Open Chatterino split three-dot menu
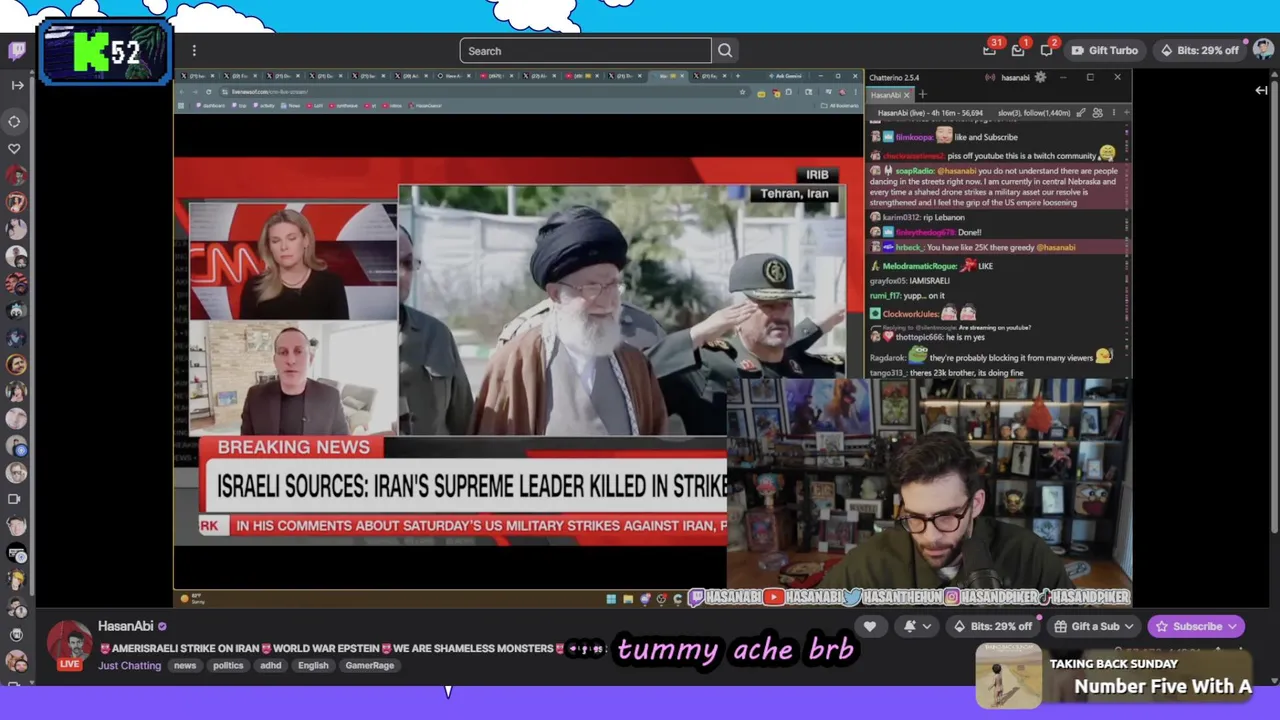The image size is (1280, 720). point(1113,113)
